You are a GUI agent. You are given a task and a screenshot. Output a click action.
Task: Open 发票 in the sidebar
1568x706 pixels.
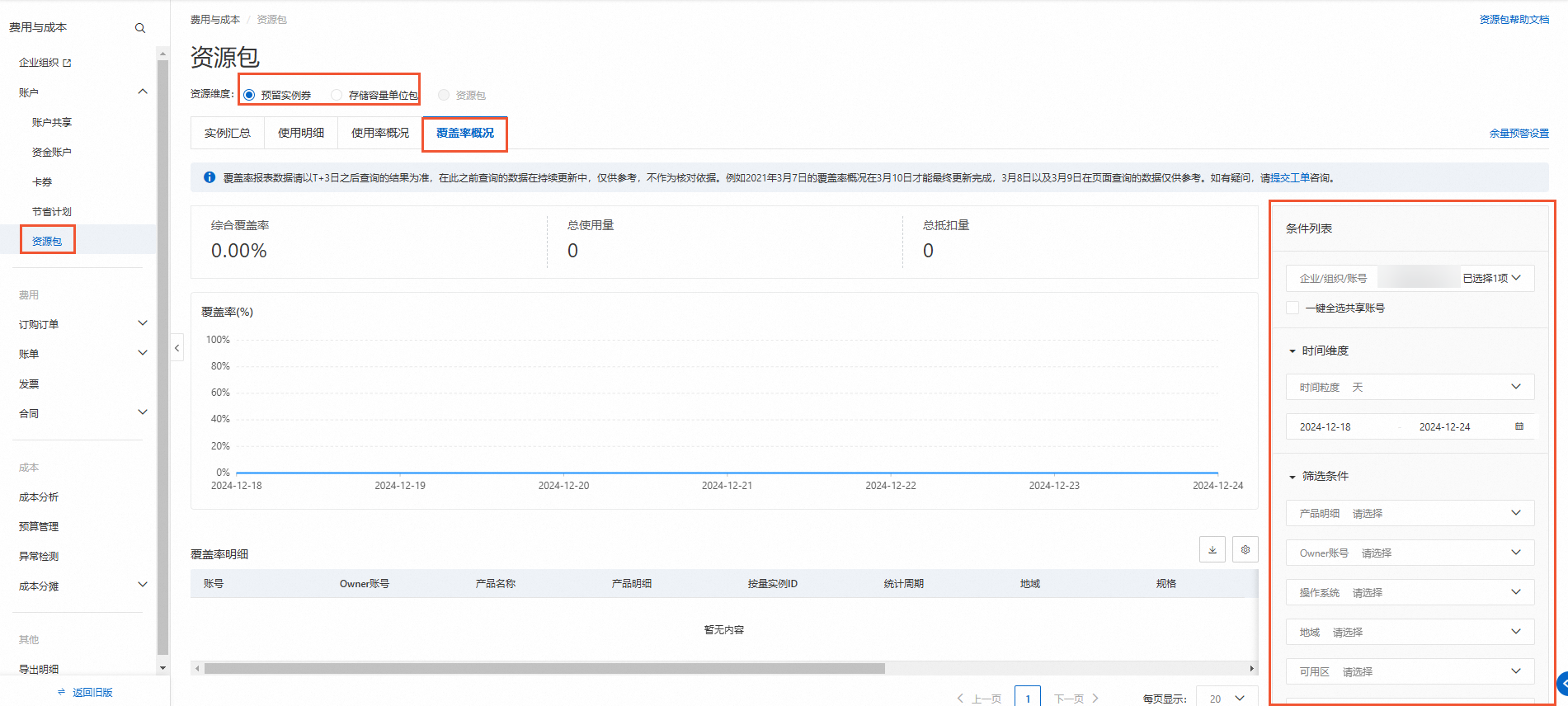29,384
